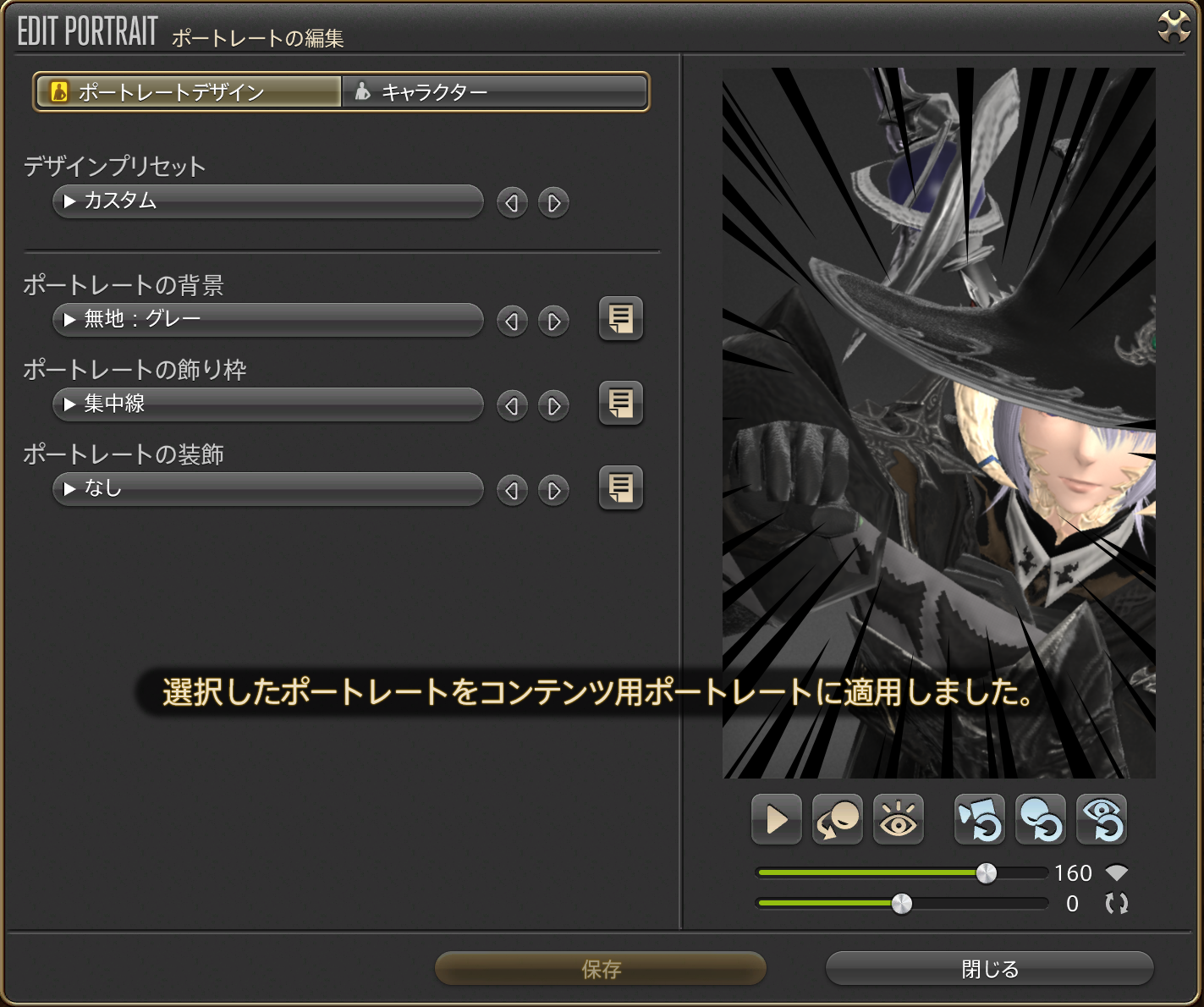Click the zoom slider handle at 160
This screenshot has width=1204, height=1007.
click(986, 873)
